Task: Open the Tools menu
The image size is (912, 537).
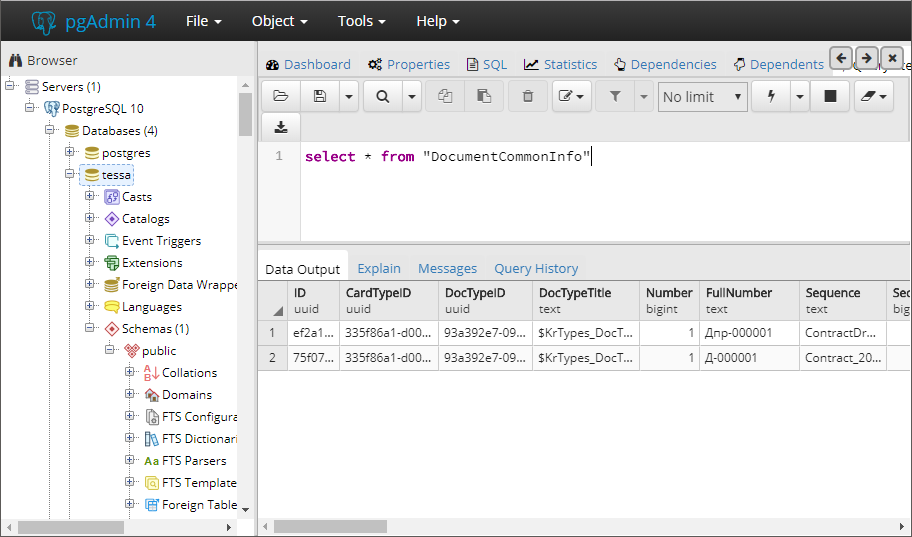Action: click(361, 21)
